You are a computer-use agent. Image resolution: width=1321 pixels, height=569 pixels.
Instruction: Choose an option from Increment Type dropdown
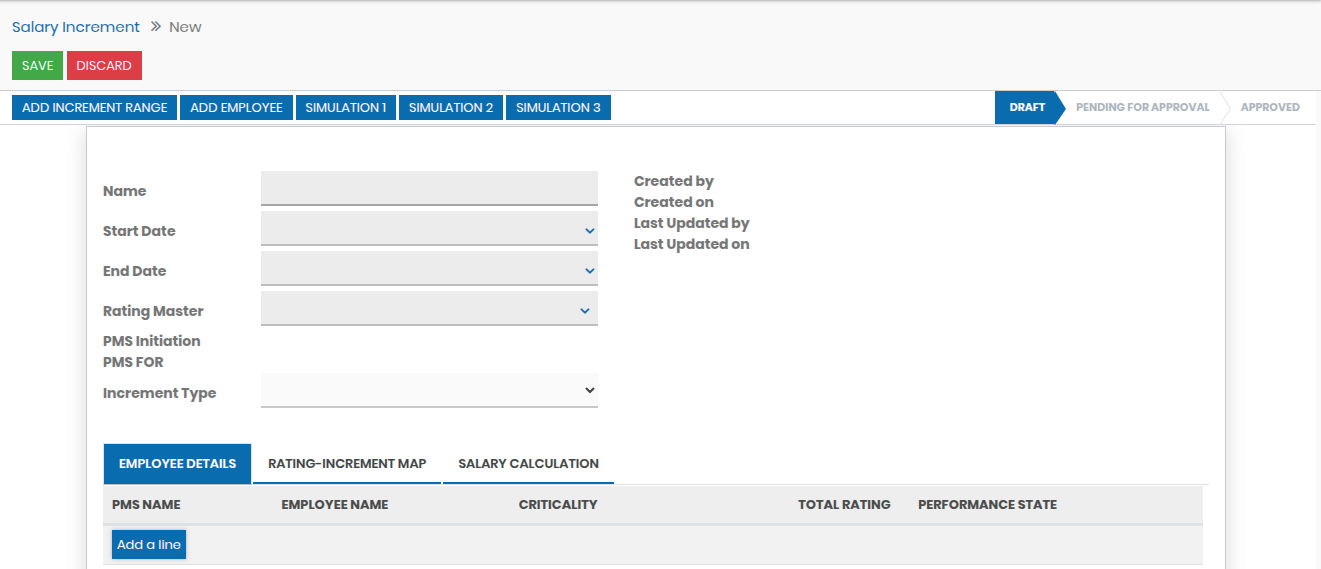click(x=429, y=391)
